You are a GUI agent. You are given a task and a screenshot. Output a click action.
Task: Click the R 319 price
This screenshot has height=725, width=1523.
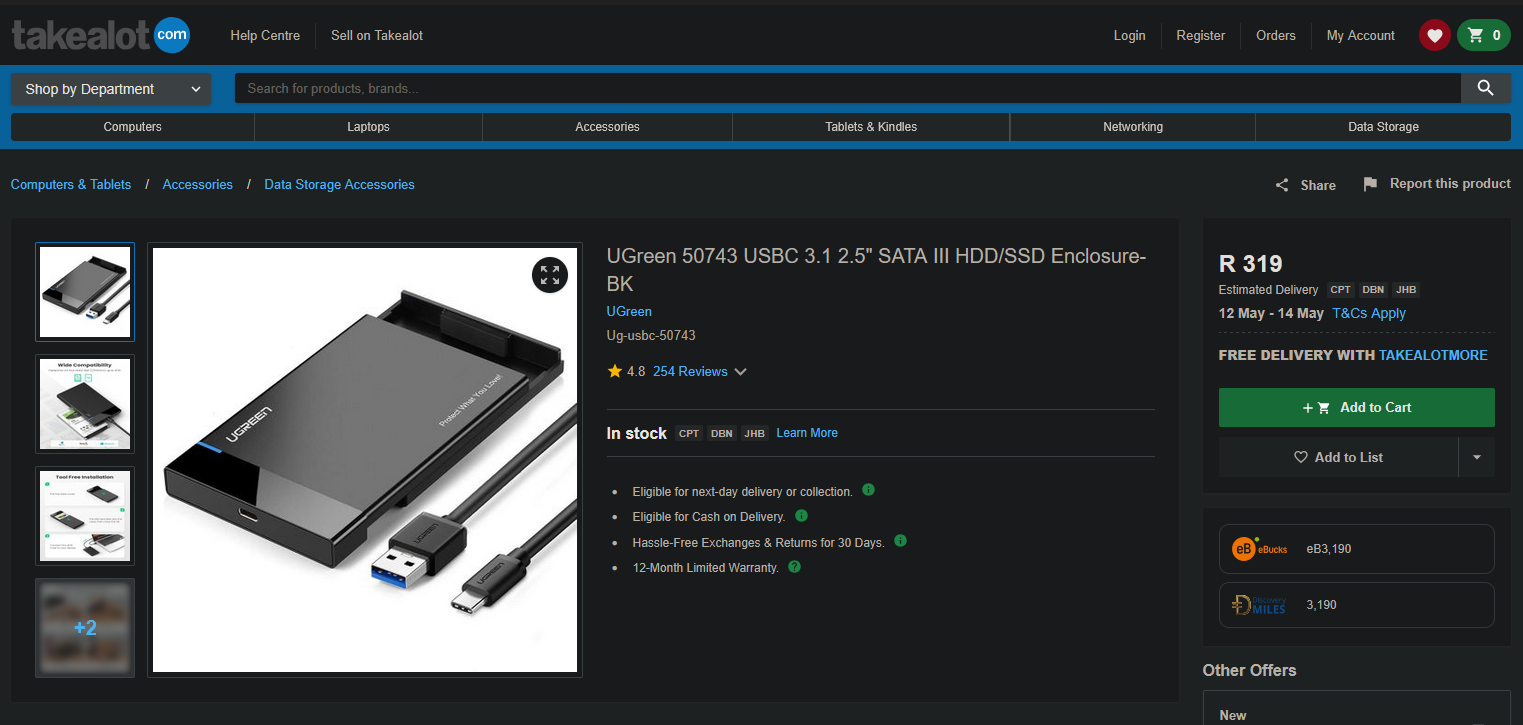pyautogui.click(x=1250, y=264)
